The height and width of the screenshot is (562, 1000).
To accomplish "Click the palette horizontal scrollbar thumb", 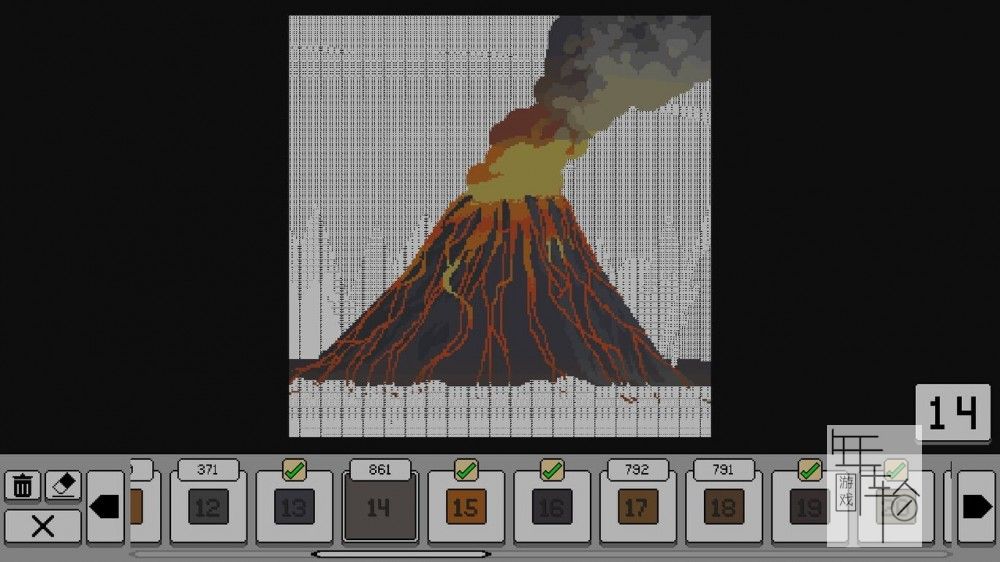I will coord(400,553).
